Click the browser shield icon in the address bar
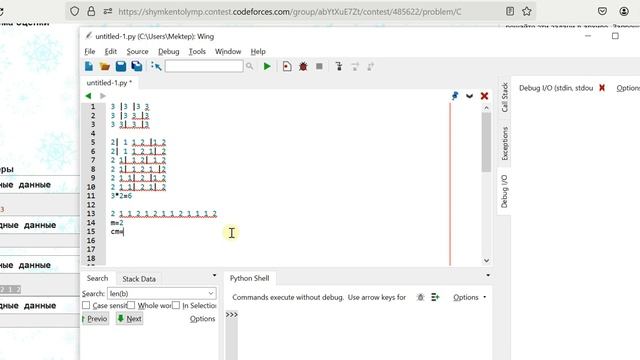 (x=74, y=11)
